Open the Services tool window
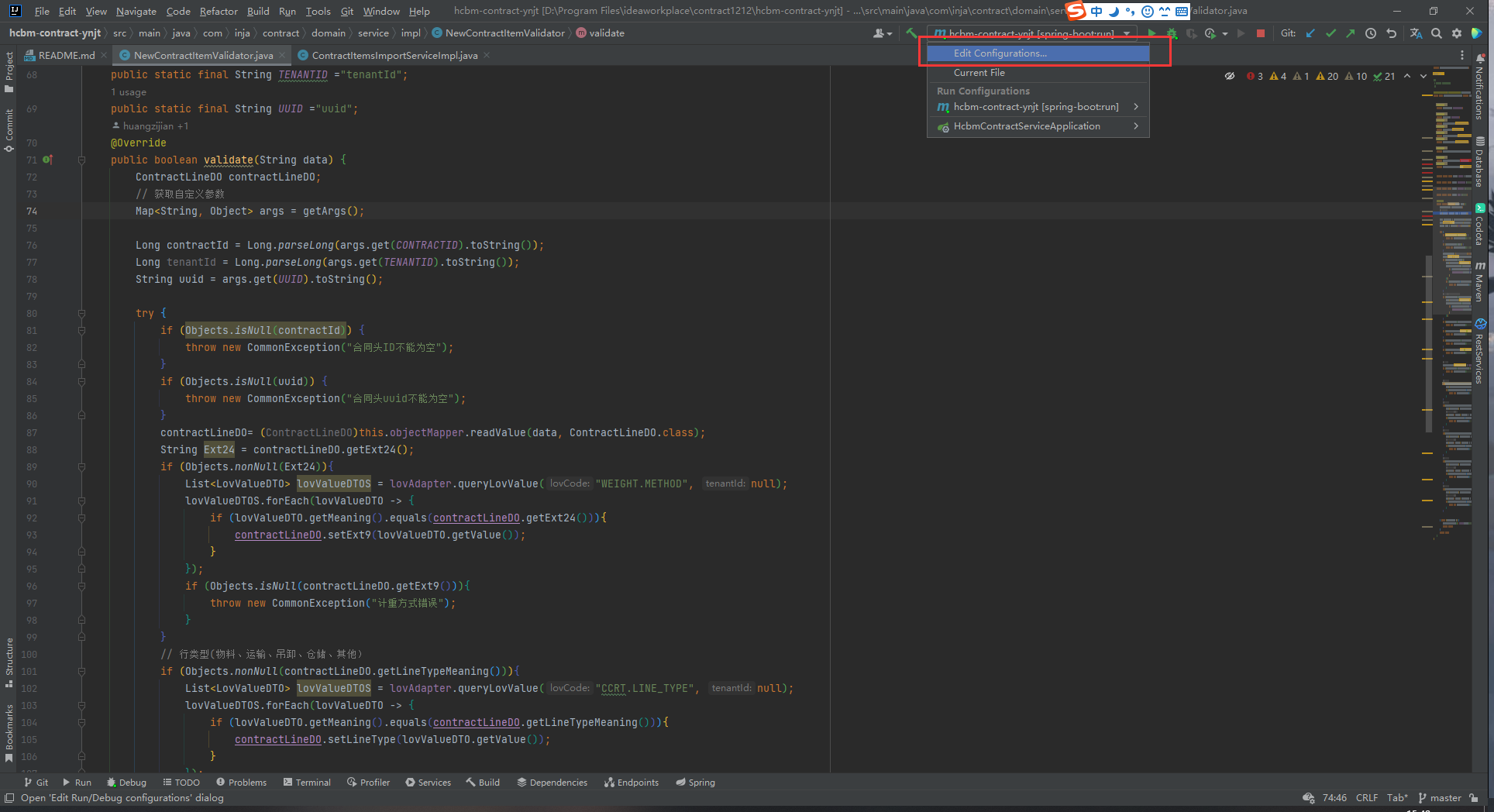The width and height of the screenshot is (1494, 812). (x=428, y=783)
